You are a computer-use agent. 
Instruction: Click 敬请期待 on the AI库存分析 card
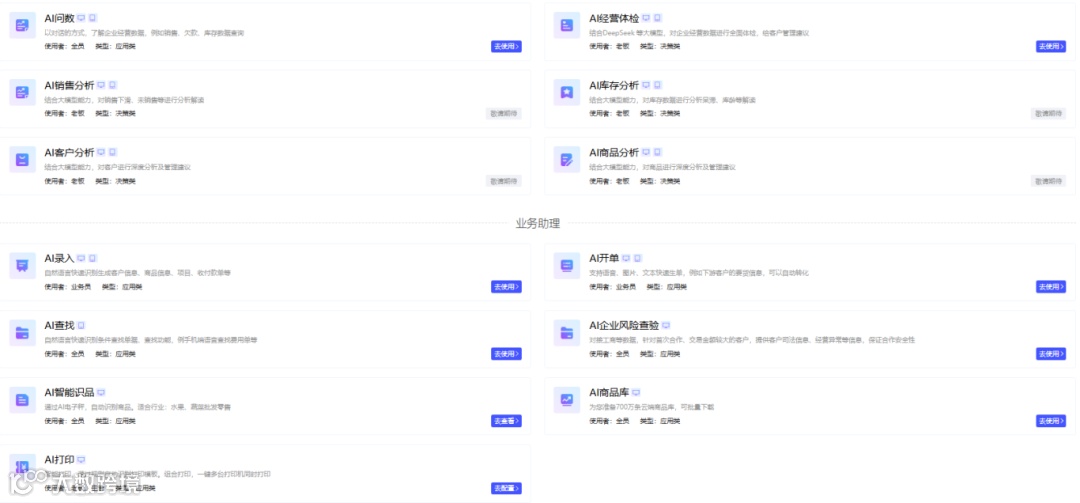click(1048, 114)
